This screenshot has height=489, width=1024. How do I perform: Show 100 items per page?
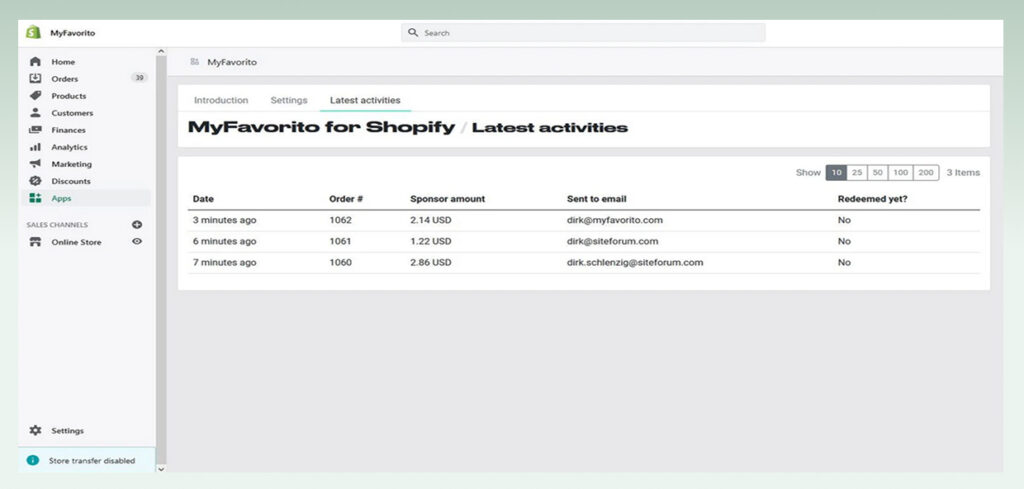pyautogui.click(x=901, y=172)
